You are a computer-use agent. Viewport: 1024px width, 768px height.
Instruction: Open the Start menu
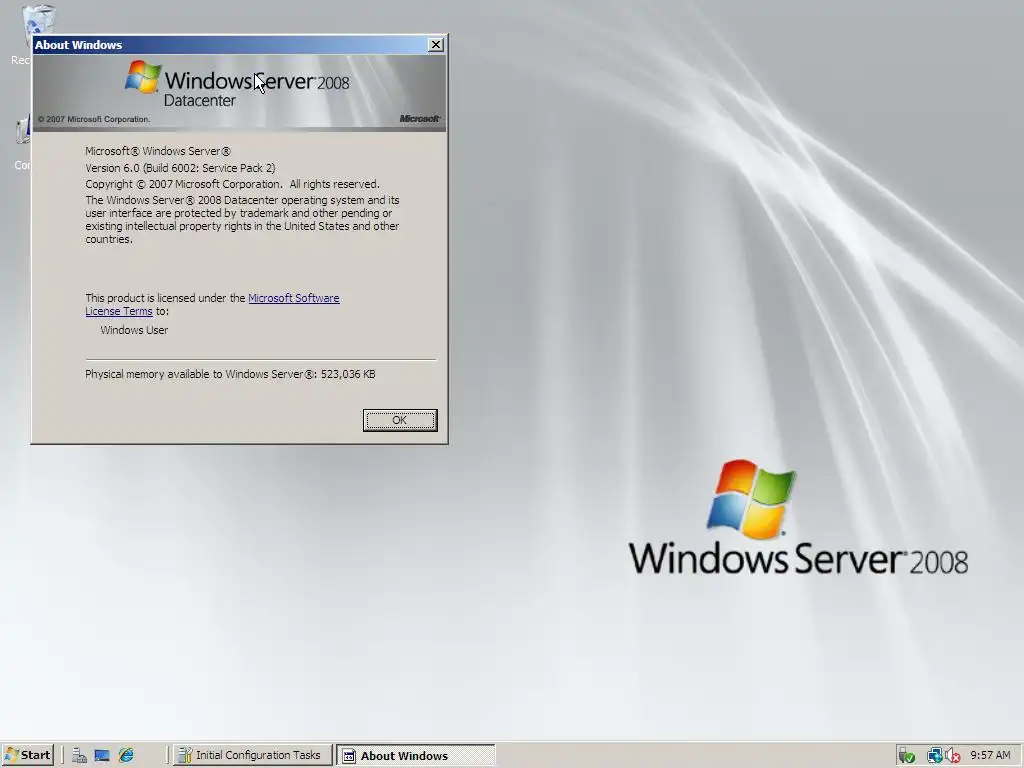(27, 755)
